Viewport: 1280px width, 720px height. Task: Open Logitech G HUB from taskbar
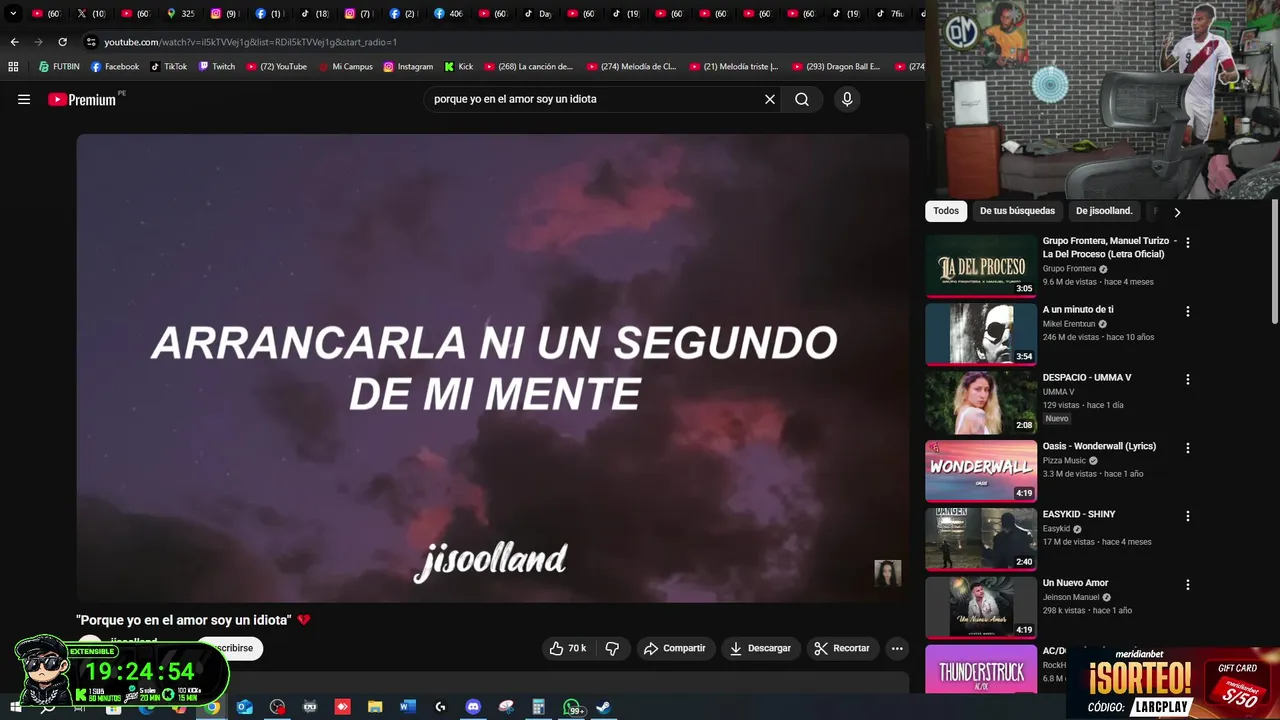click(440, 707)
